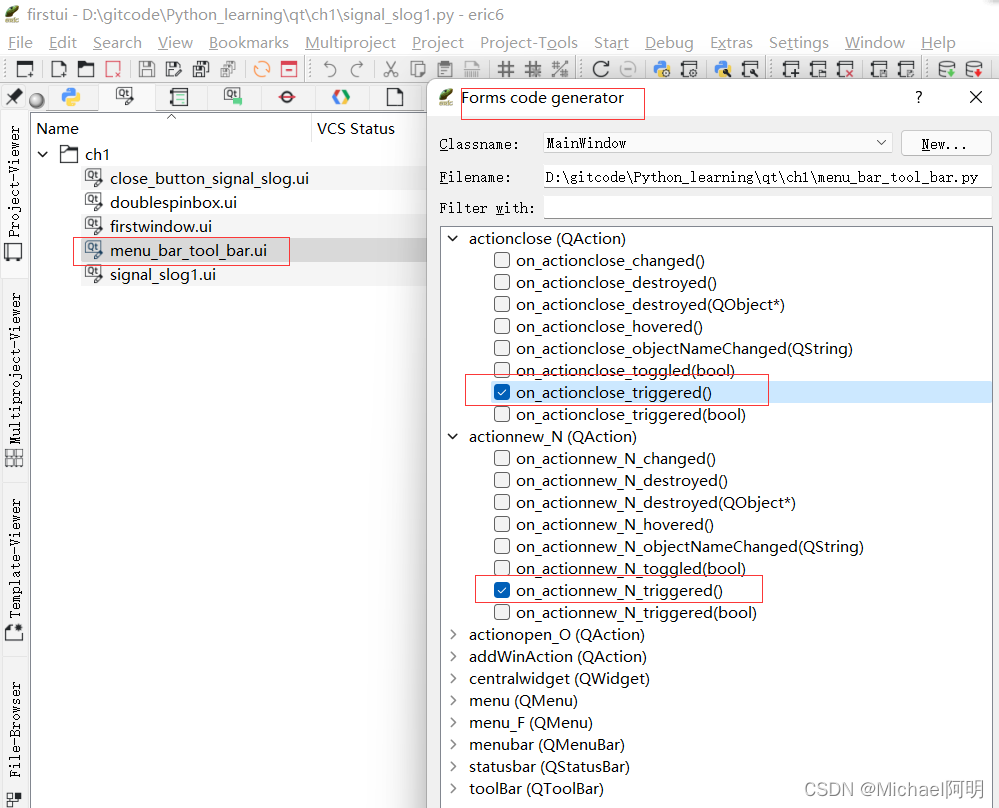The image size is (999, 808).
Task: Switch to Qt Forms tab in project viewer
Action: coord(124,97)
